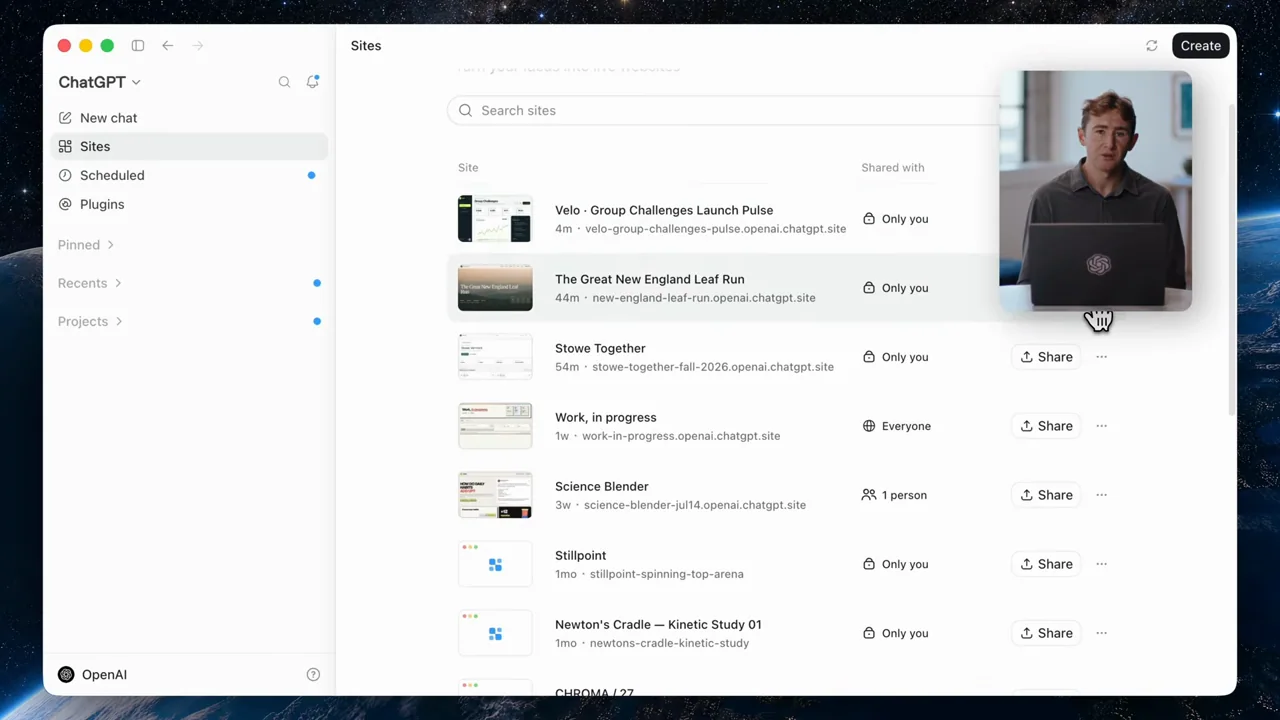The image size is (1280, 720).
Task: Click the "Work, in progress" title
Action: click(x=606, y=417)
